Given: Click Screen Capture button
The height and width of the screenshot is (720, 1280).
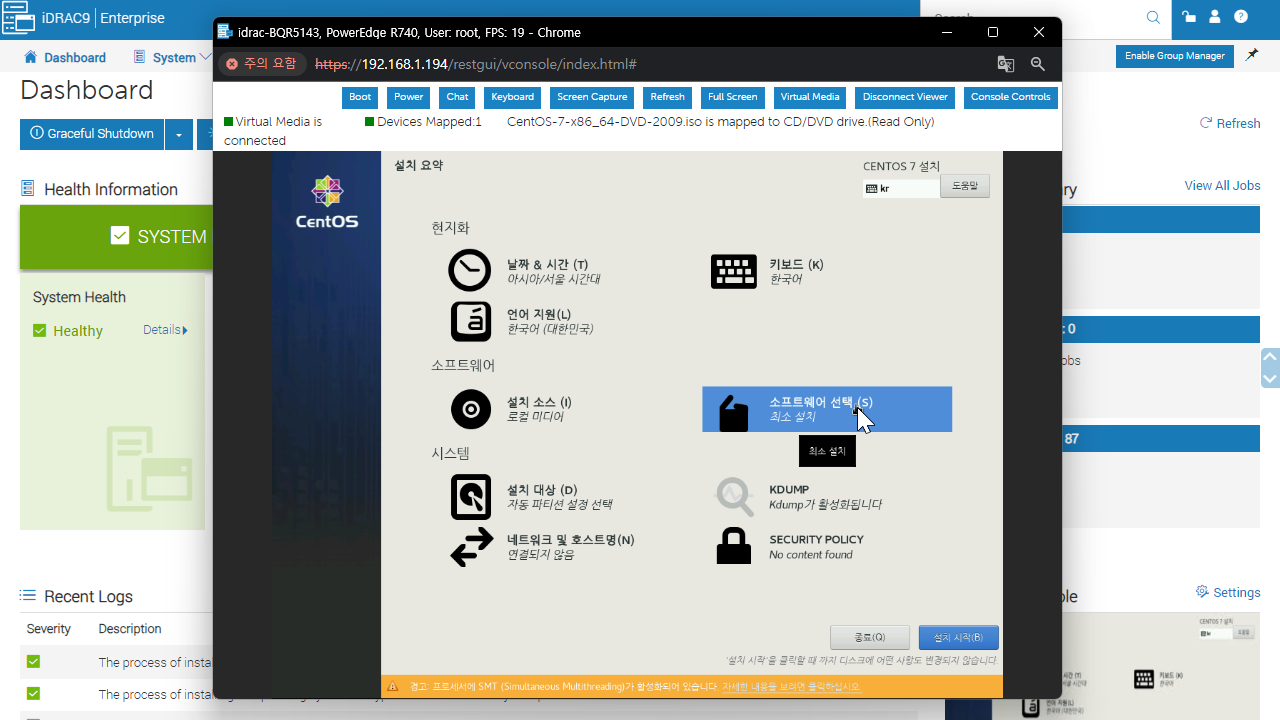Looking at the screenshot, I should pos(592,97).
